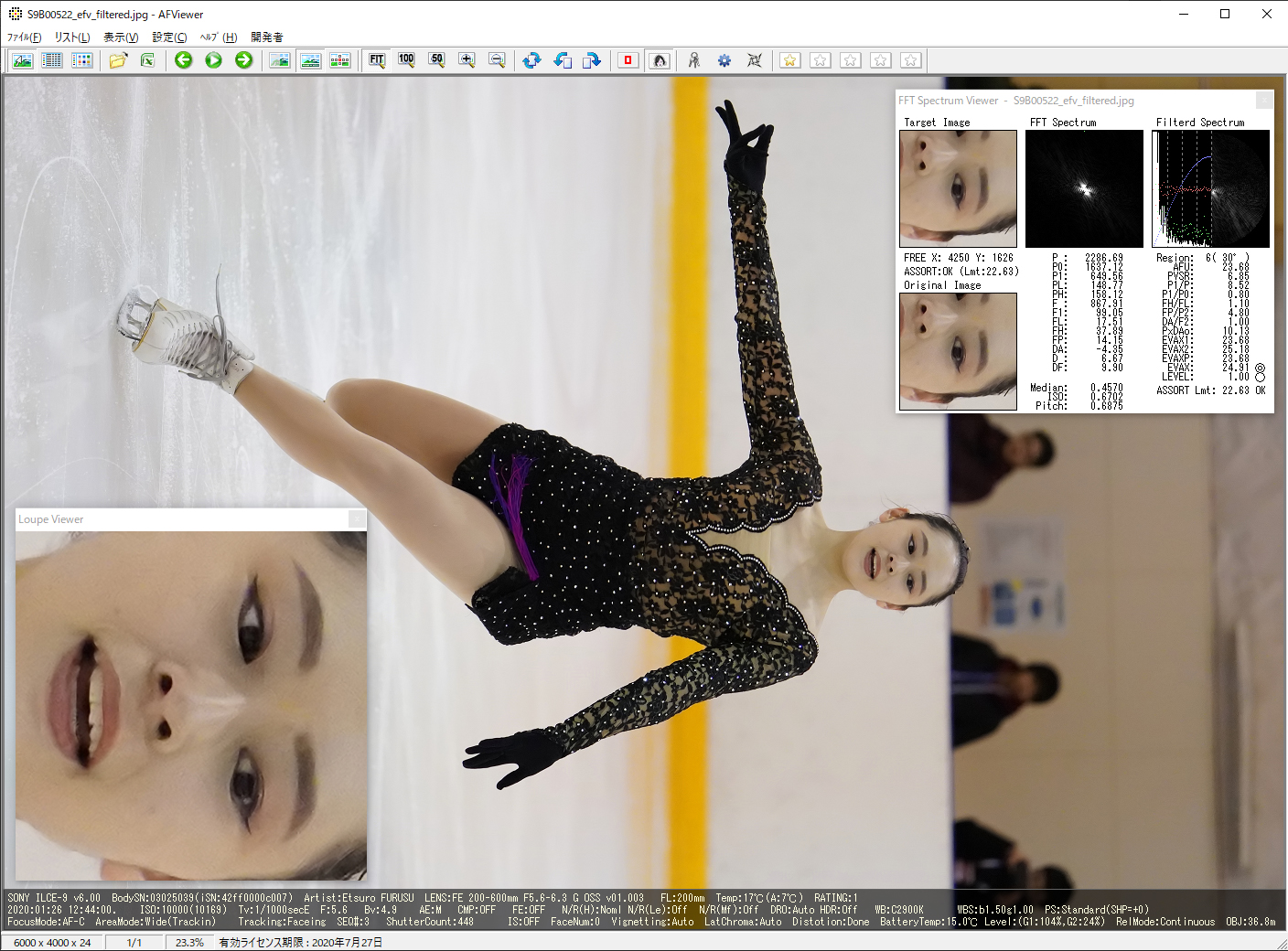Go to previous image green arrow
The height and width of the screenshot is (951, 1288).
coord(184,60)
